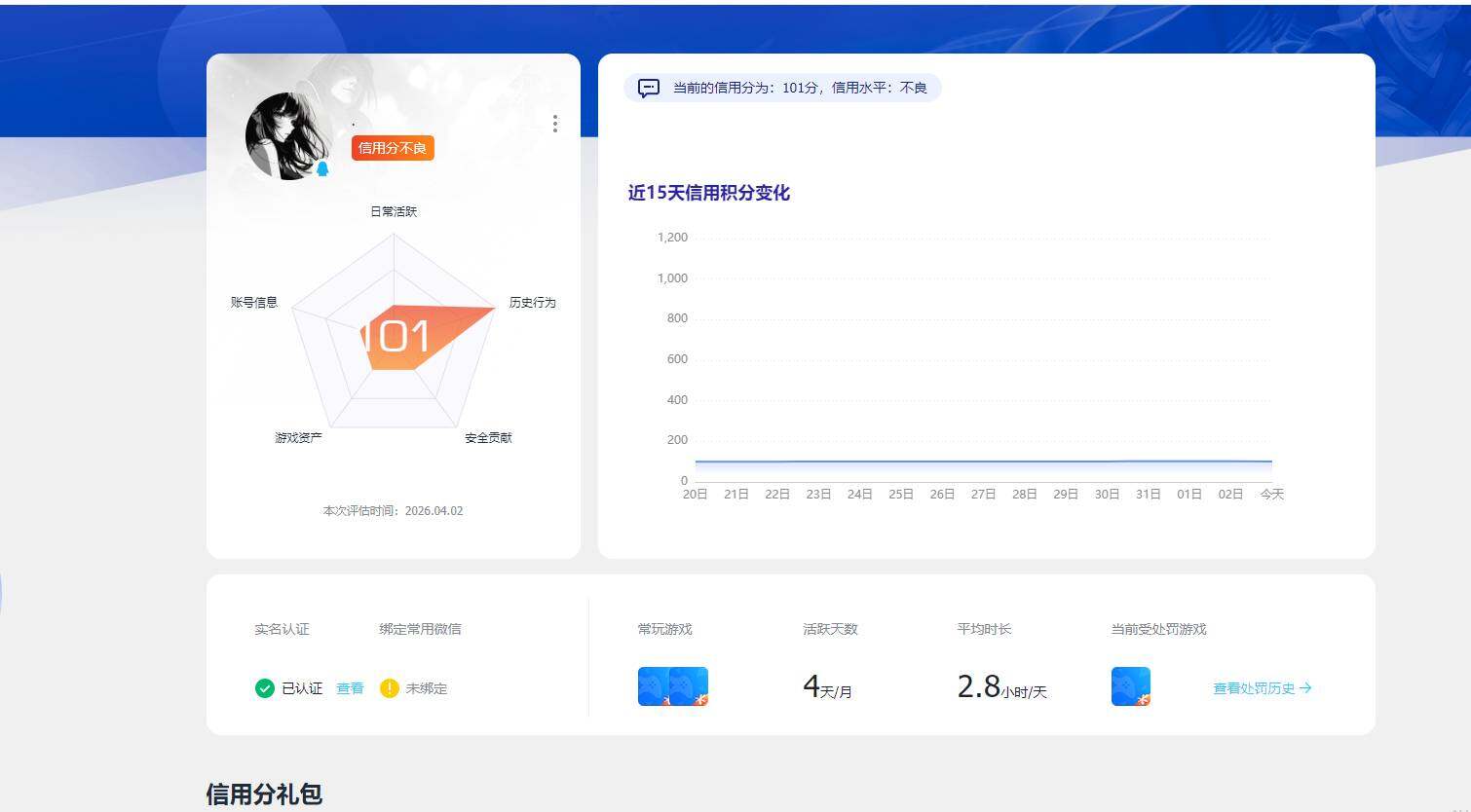Click the 实名认证 label
The width and height of the screenshot is (1471, 812).
pos(282,630)
